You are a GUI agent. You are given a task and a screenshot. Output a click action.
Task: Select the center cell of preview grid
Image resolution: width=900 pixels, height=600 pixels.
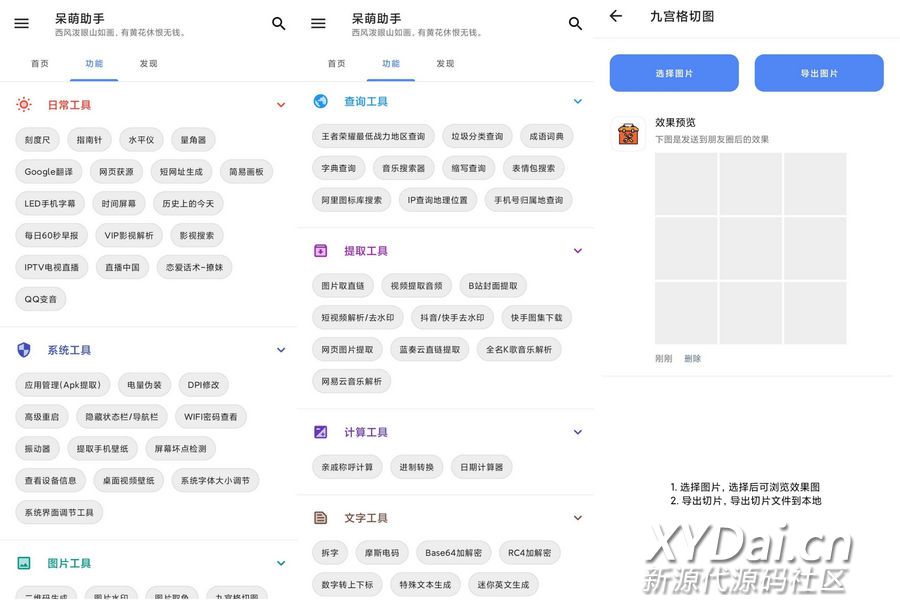(x=750, y=248)
